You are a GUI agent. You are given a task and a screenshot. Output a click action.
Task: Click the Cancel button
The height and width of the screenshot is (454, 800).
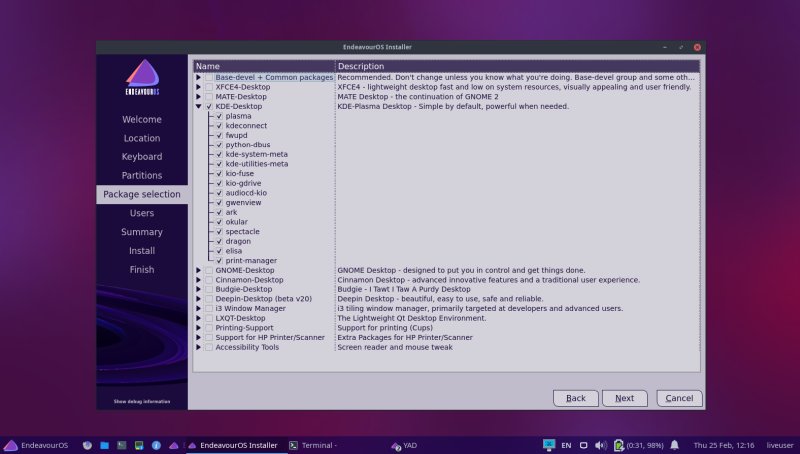pos(679,398)
